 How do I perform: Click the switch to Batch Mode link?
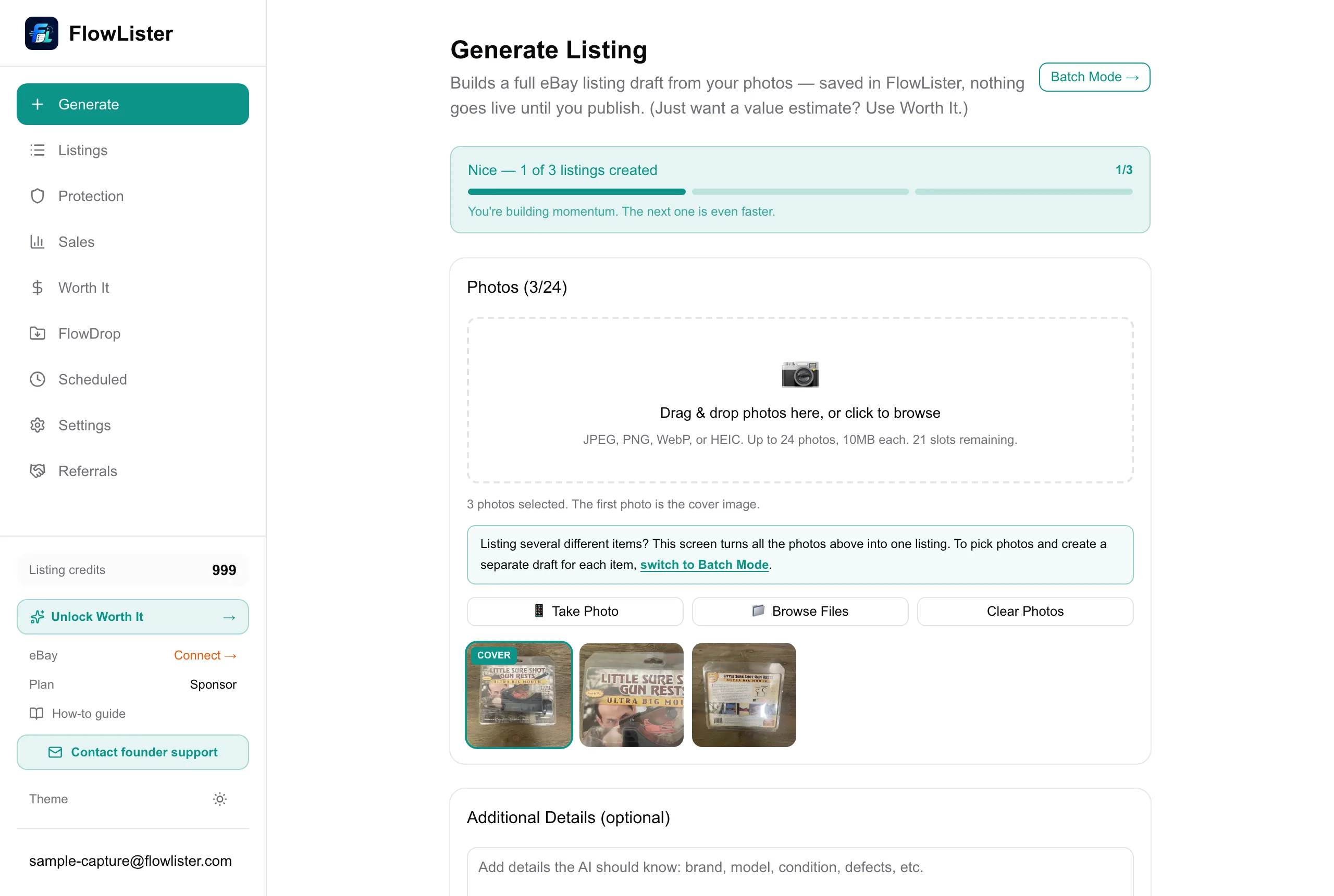[x=703, y=564]
